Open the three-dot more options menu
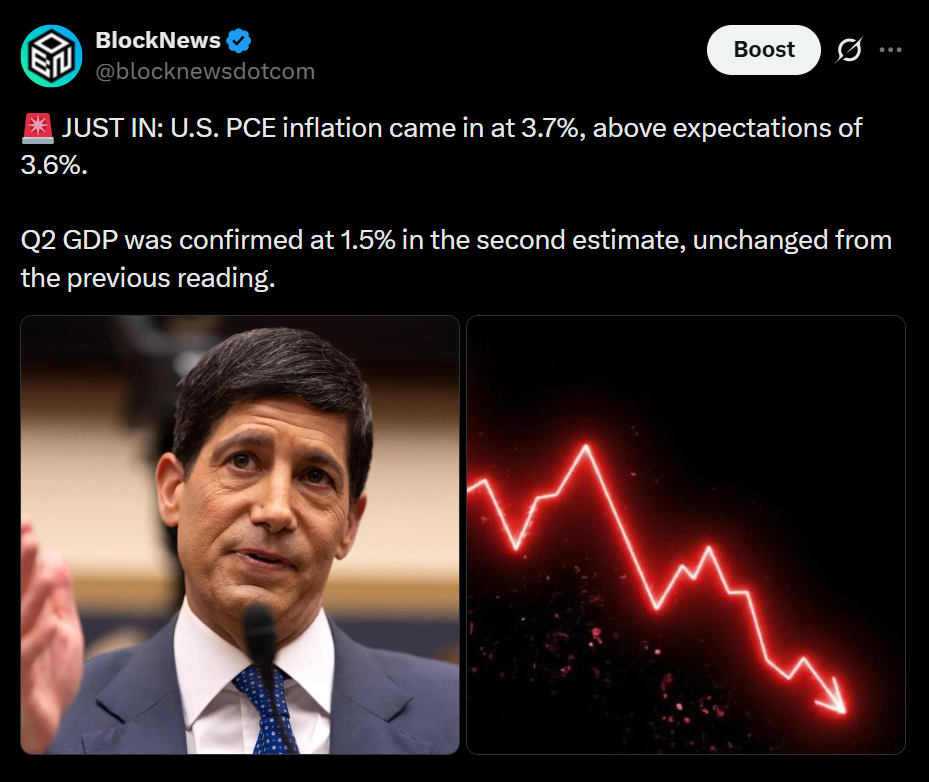 point(890,50)
